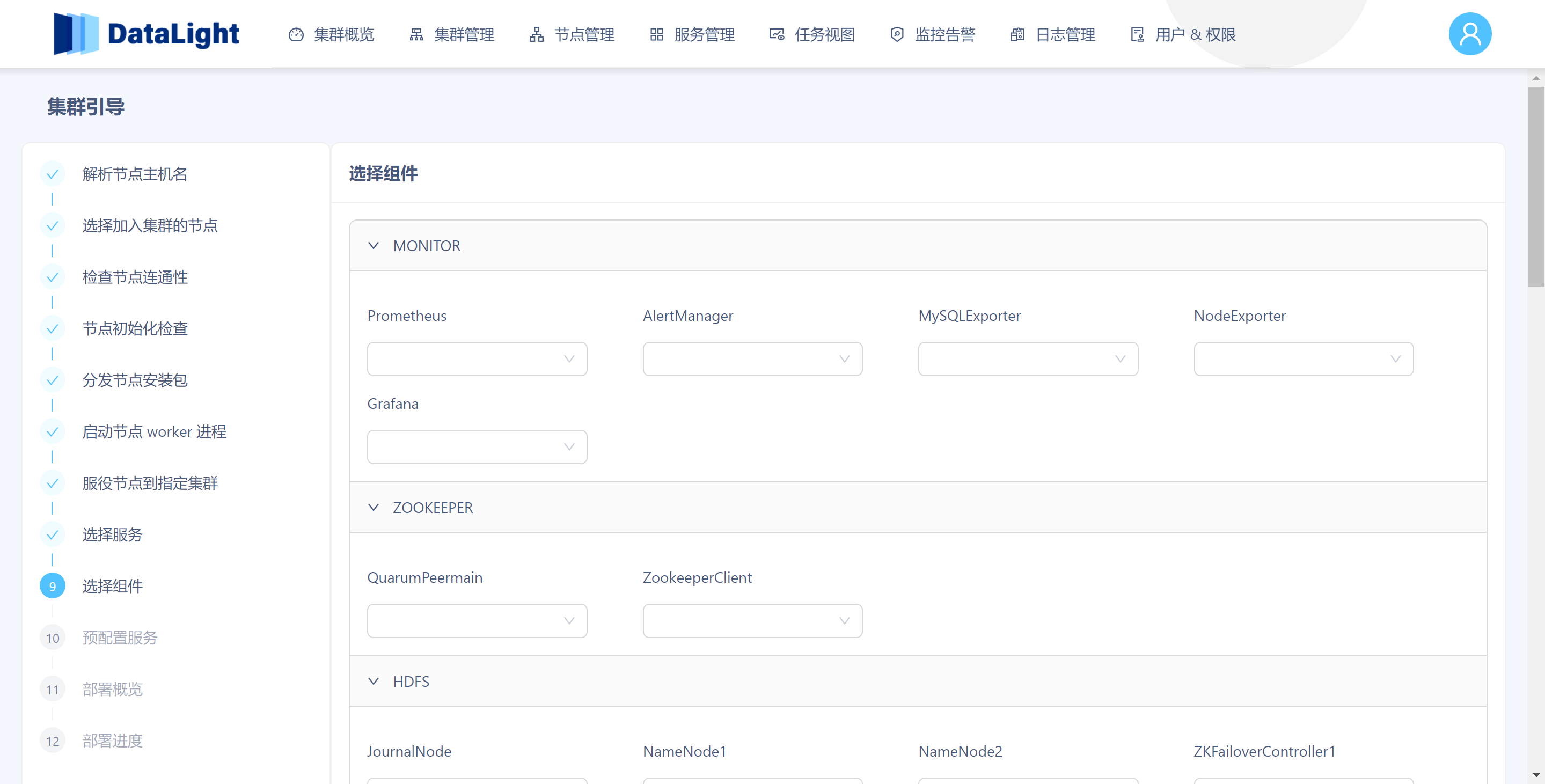Click the JournalNode label
The image size is (1545, 784).
pos(409,752)
